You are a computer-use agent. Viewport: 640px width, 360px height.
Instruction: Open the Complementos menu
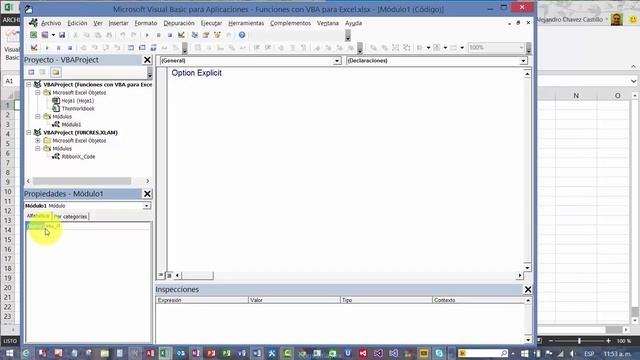click(290, 23)
